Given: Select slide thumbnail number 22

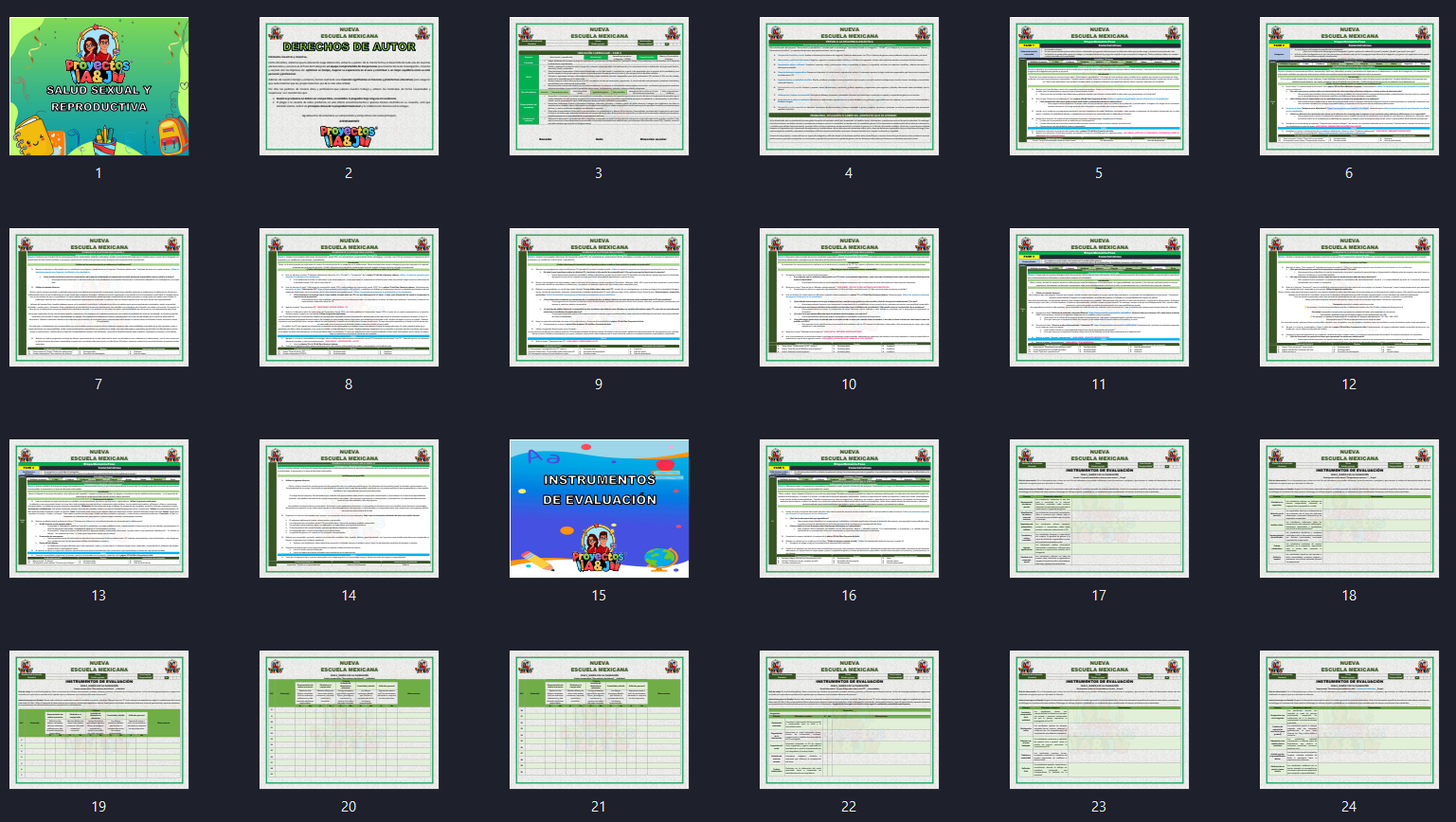Looking at the screenshot, I should pyautogui.click(x=849, y=720).
